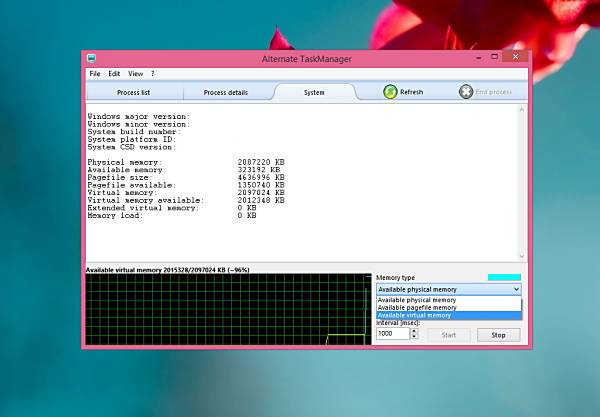This screenshot has height=417, width=600.
Task: Click the Memory load line
Action: pos(172,216)
